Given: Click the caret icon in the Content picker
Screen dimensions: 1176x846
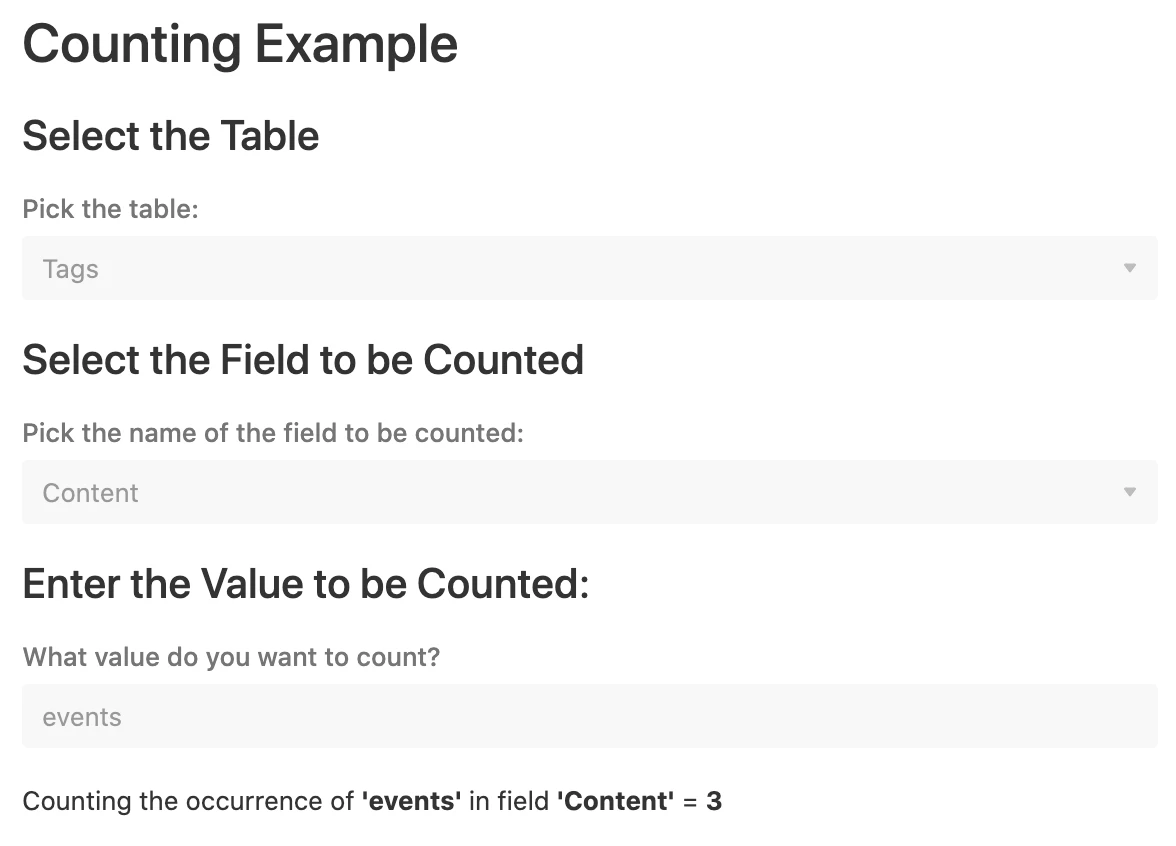Looking at the screenshot, I should [1130, 492].
